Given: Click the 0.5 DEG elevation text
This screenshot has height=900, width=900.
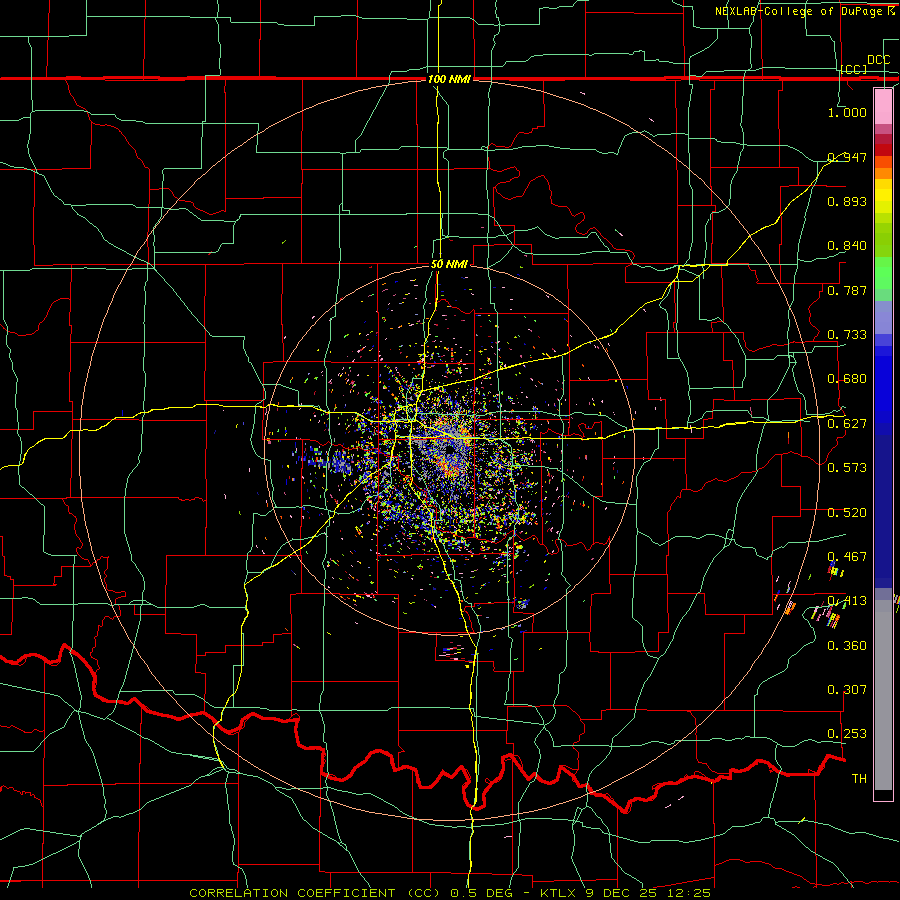Looking at the screenshot, I should (481, 893).
